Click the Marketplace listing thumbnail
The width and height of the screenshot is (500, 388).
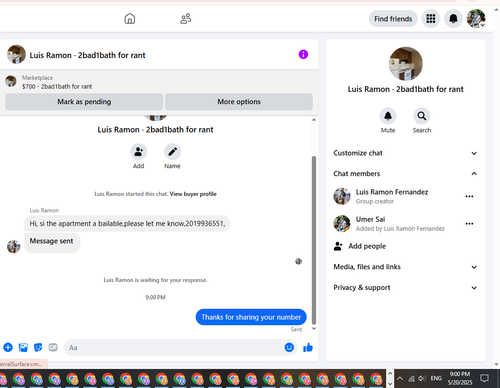[x=11, y=81]
